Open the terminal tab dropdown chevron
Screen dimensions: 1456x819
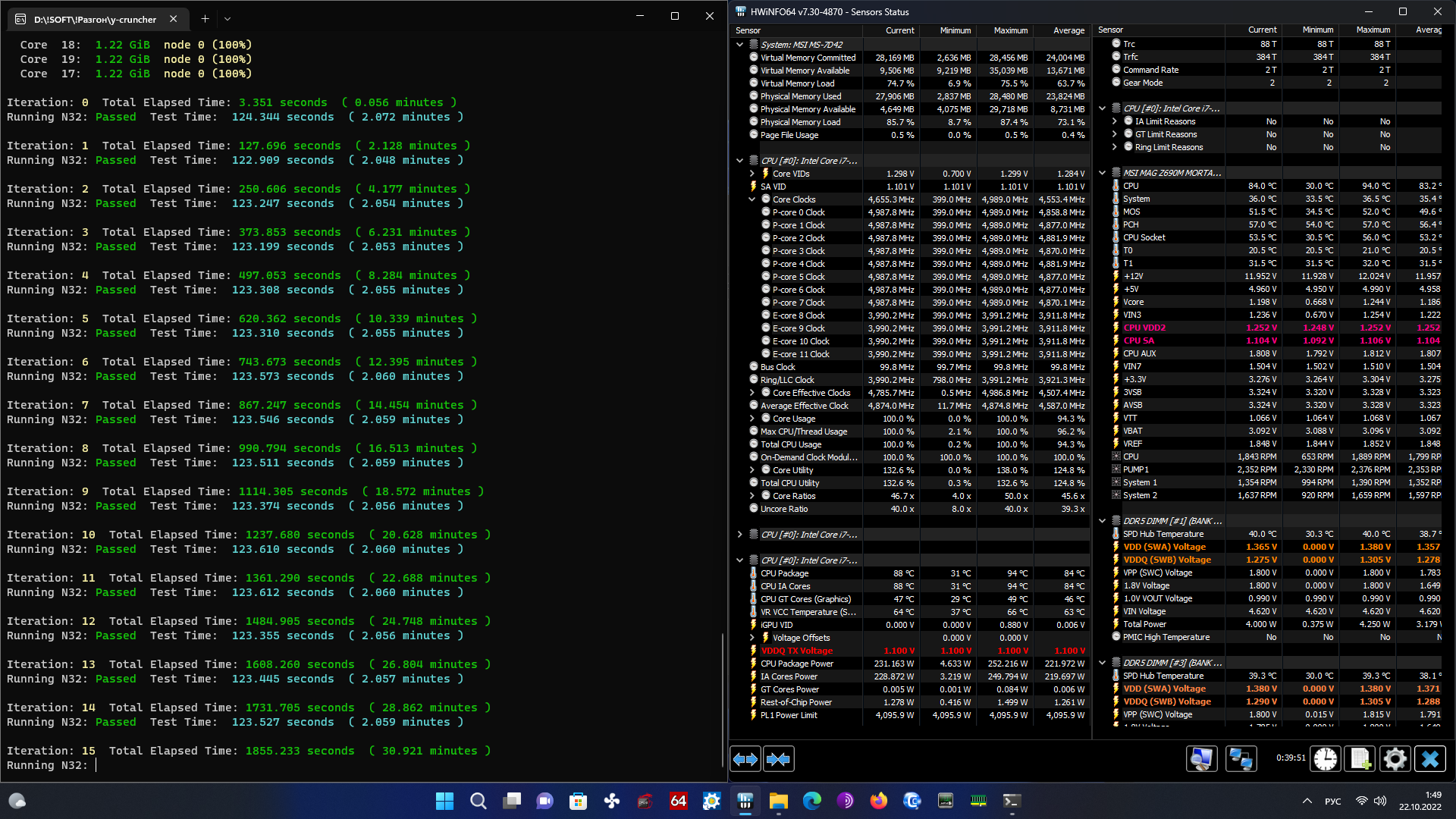coord(227,19)
